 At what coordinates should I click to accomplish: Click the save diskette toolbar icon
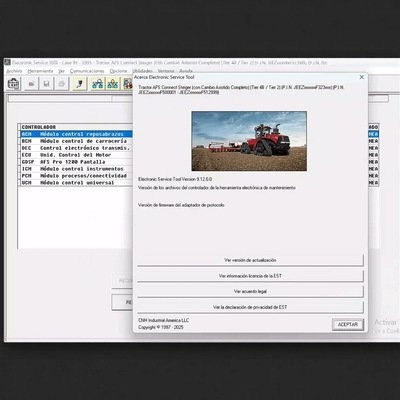pyautogui.click(x=46, y=84)
